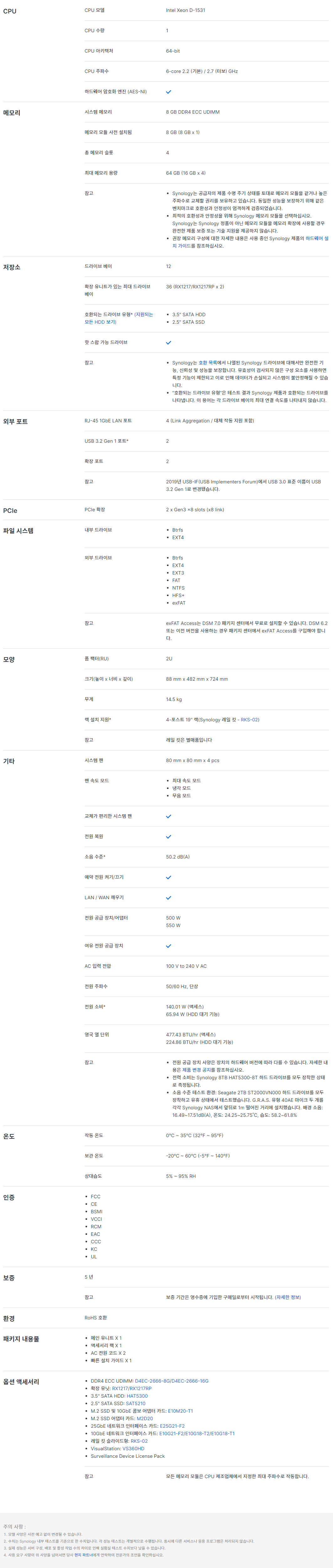Click the AES-NI encryption engine checkmark
Viewport: 333px width, 1568px height.
[169, 92]
